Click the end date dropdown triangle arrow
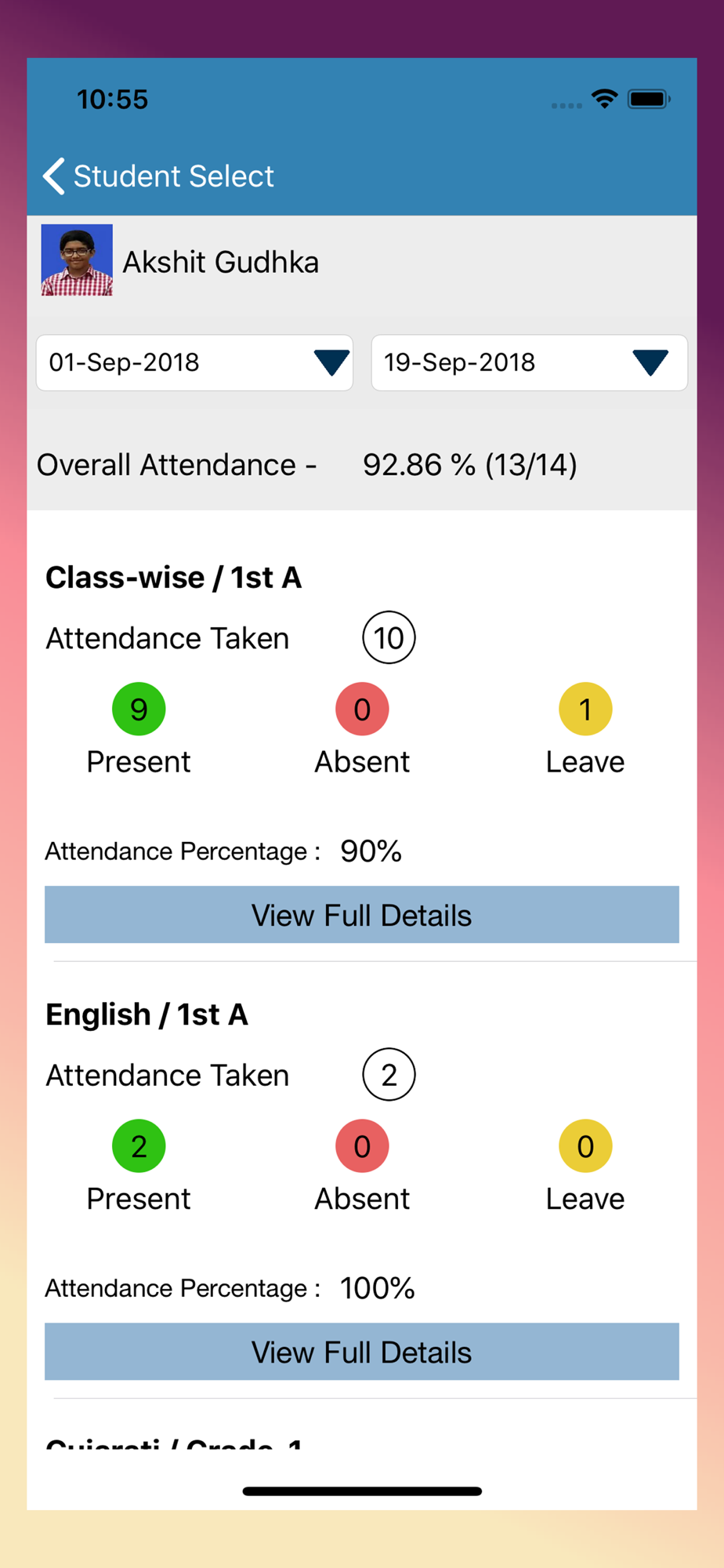This screenshot has height=1568, width=724. pos(650,363)
